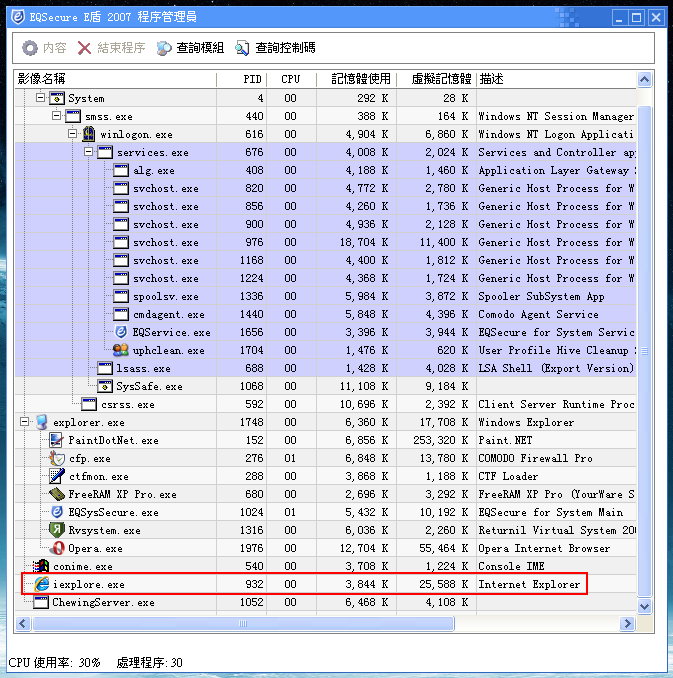Viewport: 673px width, 678px height.
Task: Select the EQService.exe shield icon
Action: click(x=121, y=332)
